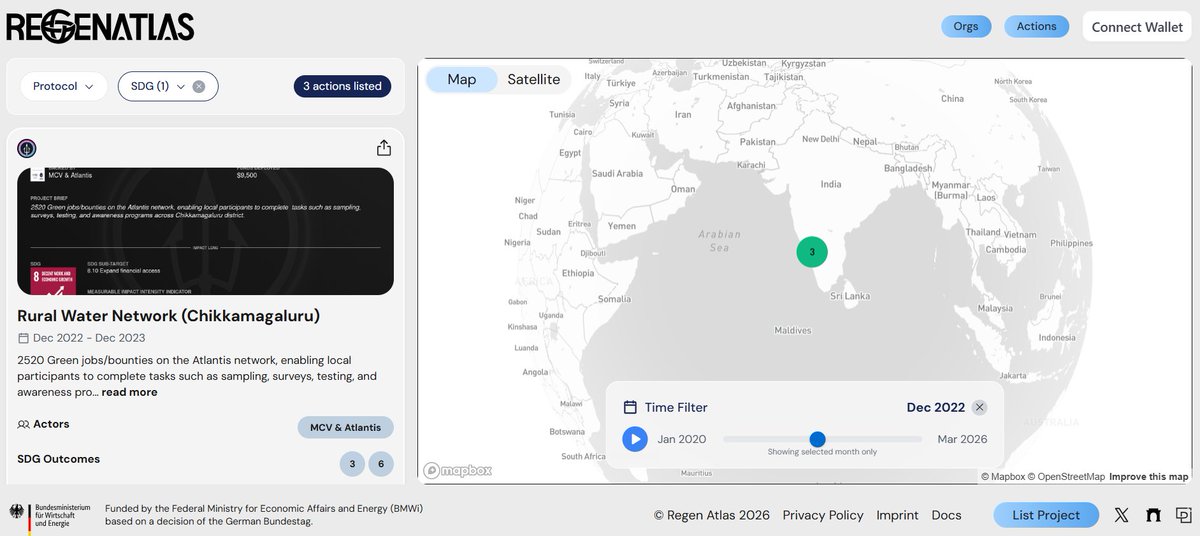Click the Dec 2022 selected month label
This screenshot has height=536, width=1200.
[x=936, y=407]
